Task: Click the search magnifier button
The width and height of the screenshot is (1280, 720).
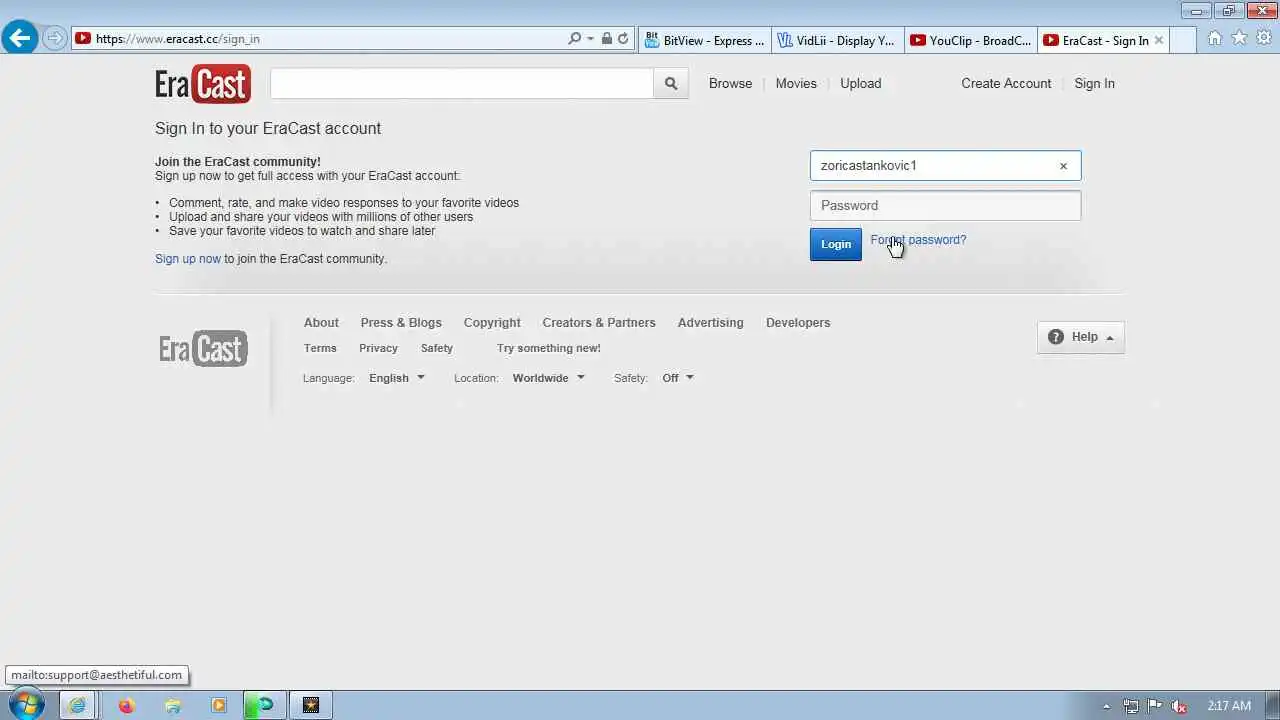Action: coord(671,84)
